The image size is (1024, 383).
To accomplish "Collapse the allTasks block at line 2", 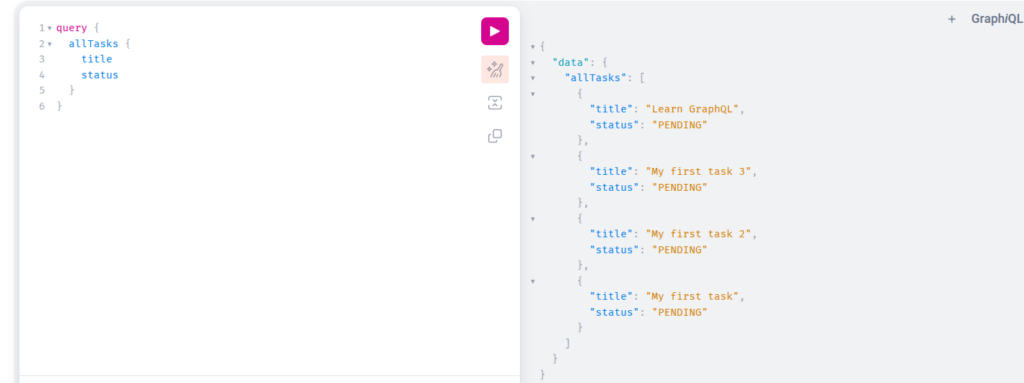I will click(50, 44).
